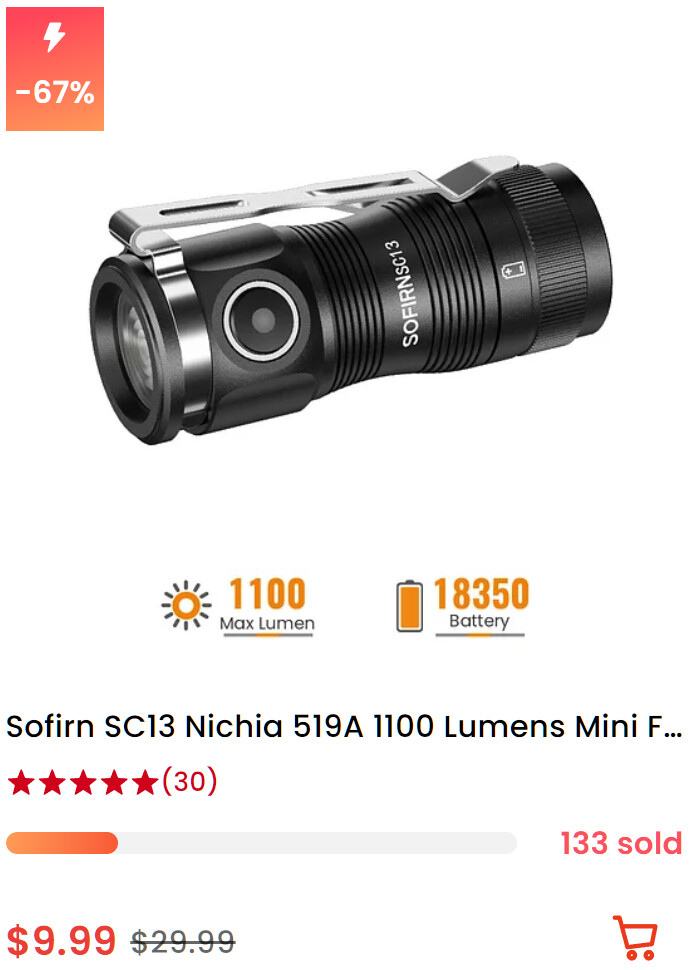
Task: Click the five-star rating icons
Action: pyautogui.click(x=83, y=783)
